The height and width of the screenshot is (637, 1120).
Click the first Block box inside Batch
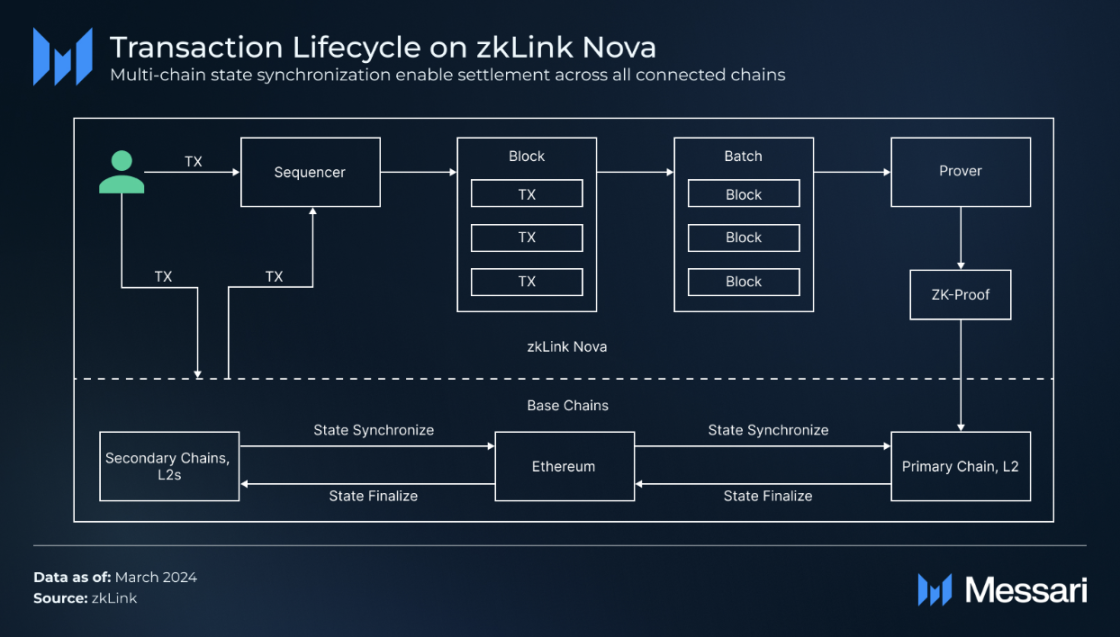pos(744,194)
